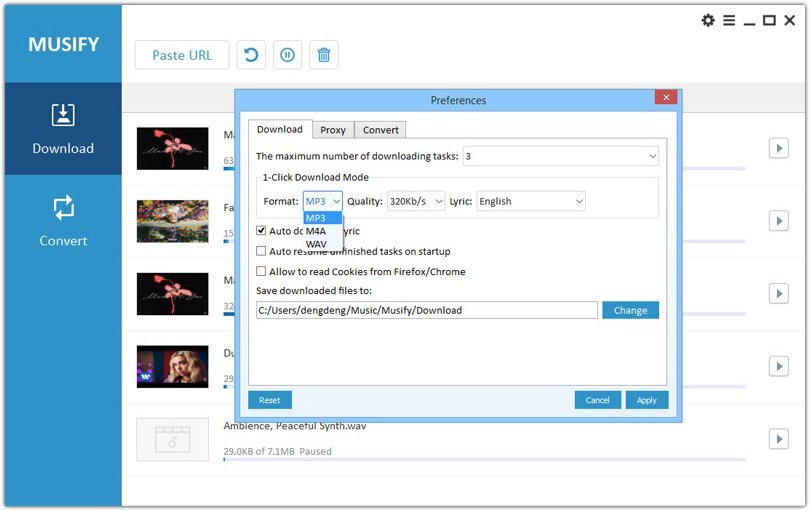Select WAV from the format list

coord(316,244)
